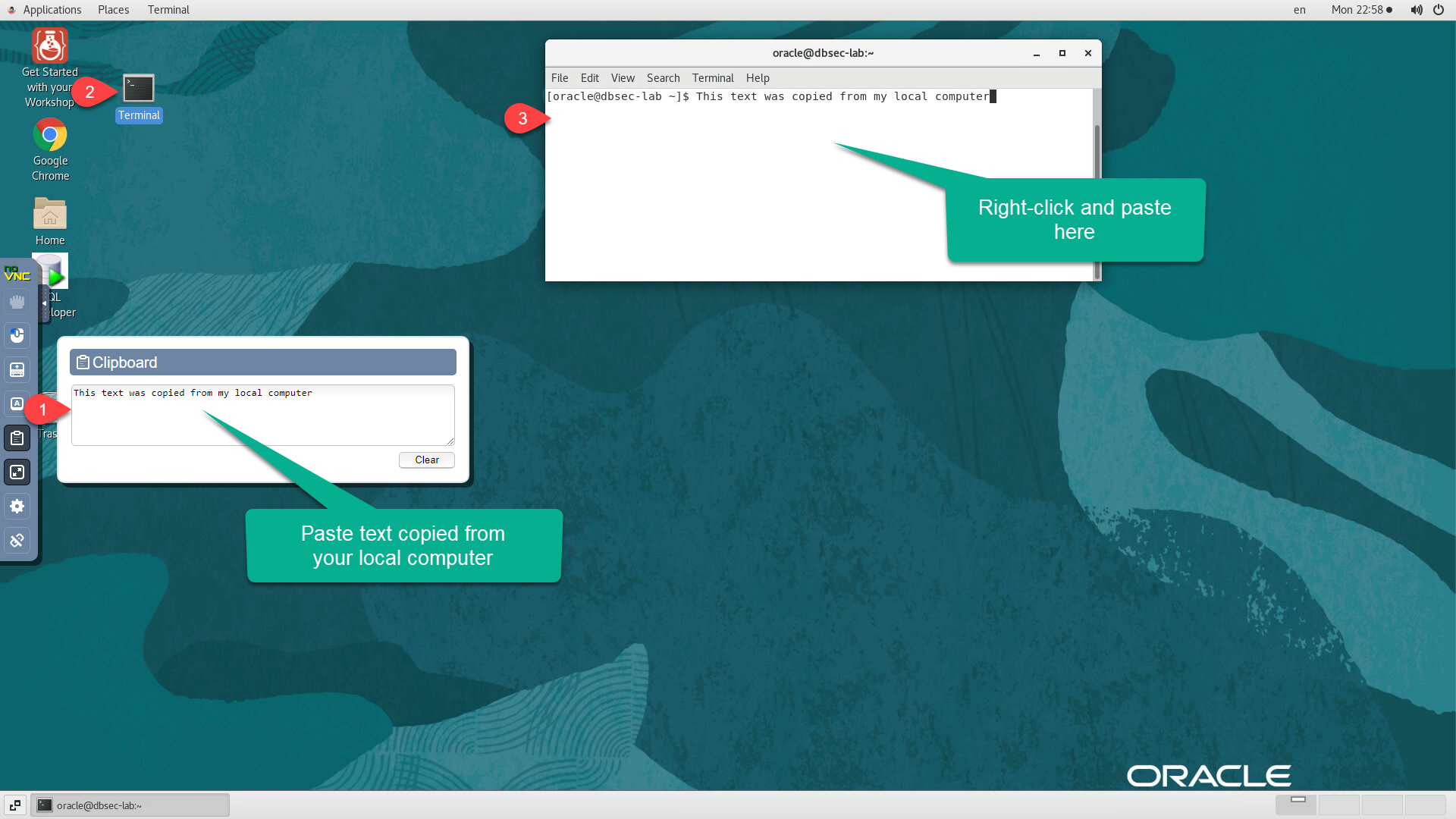The image size is (1456, 819).
Task: Click clipboard text input field area
Action: [x=262, y=414]
